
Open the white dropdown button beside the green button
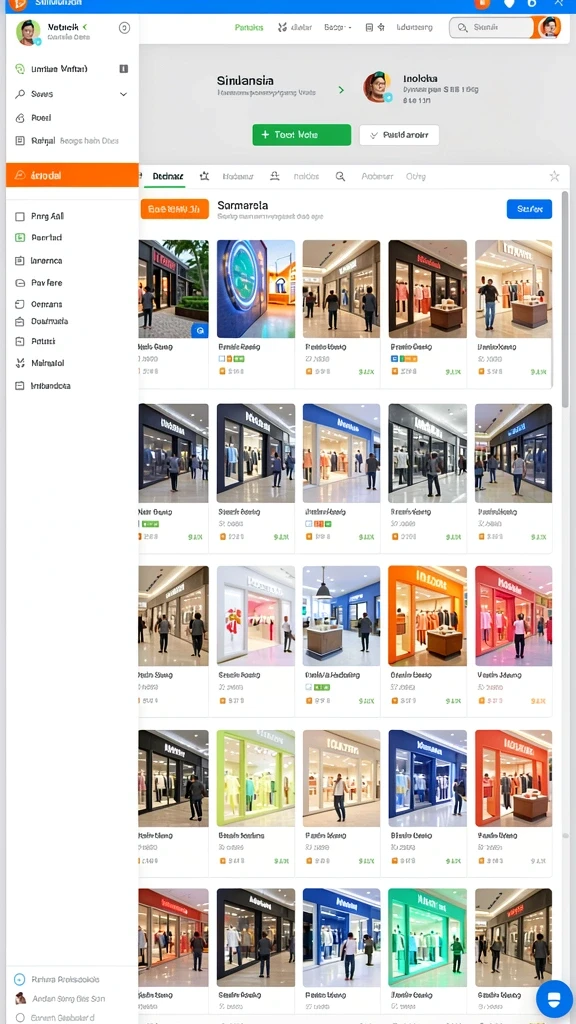click(x=399, y=135)
